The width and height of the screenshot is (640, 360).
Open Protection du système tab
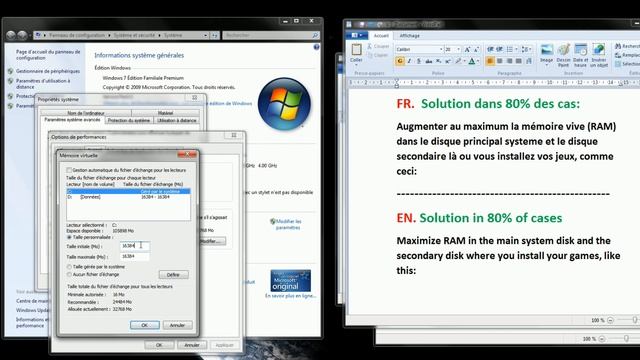pos(129,120)
